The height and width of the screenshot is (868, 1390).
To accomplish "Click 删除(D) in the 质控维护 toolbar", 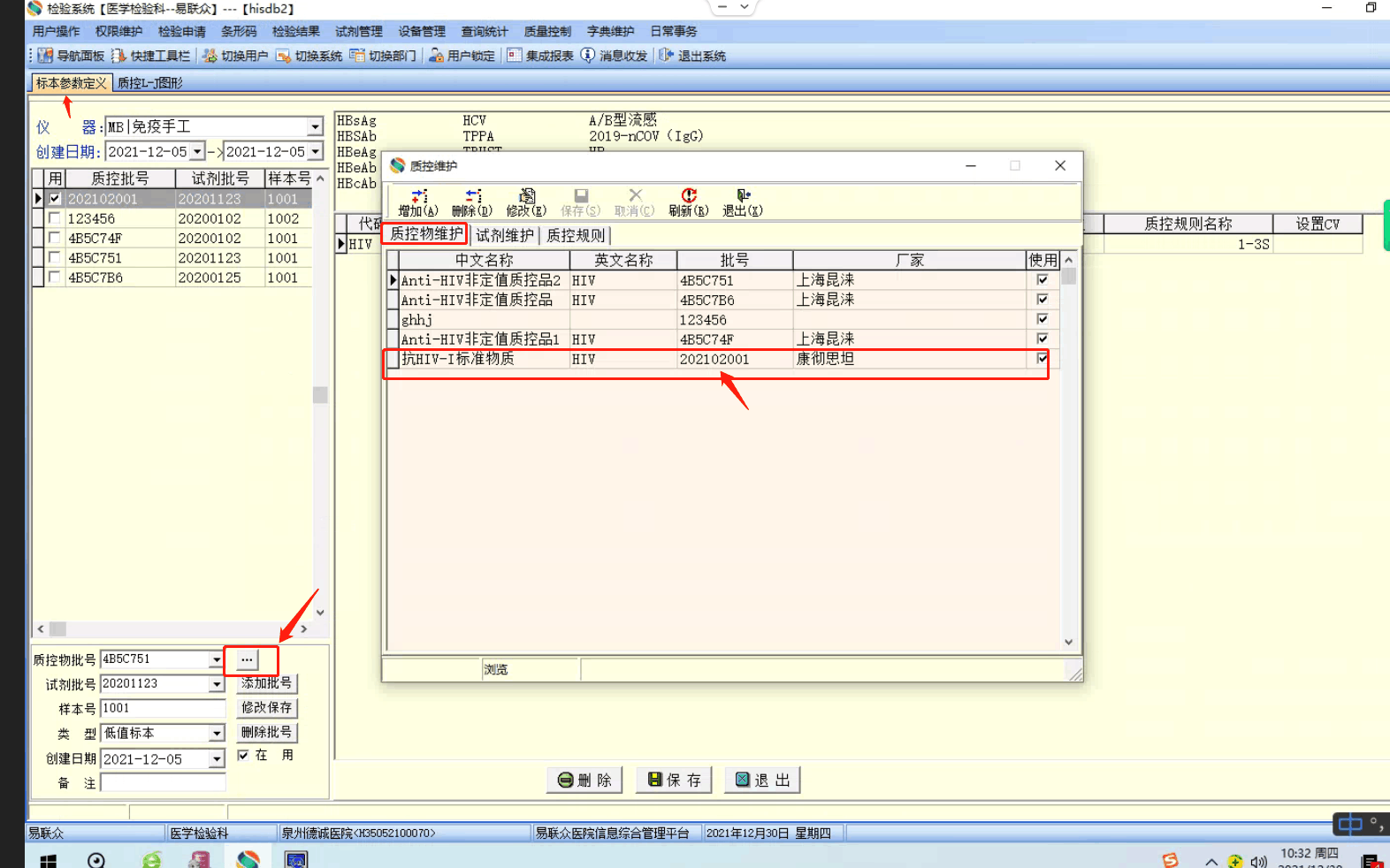I will tap(472, 202).
